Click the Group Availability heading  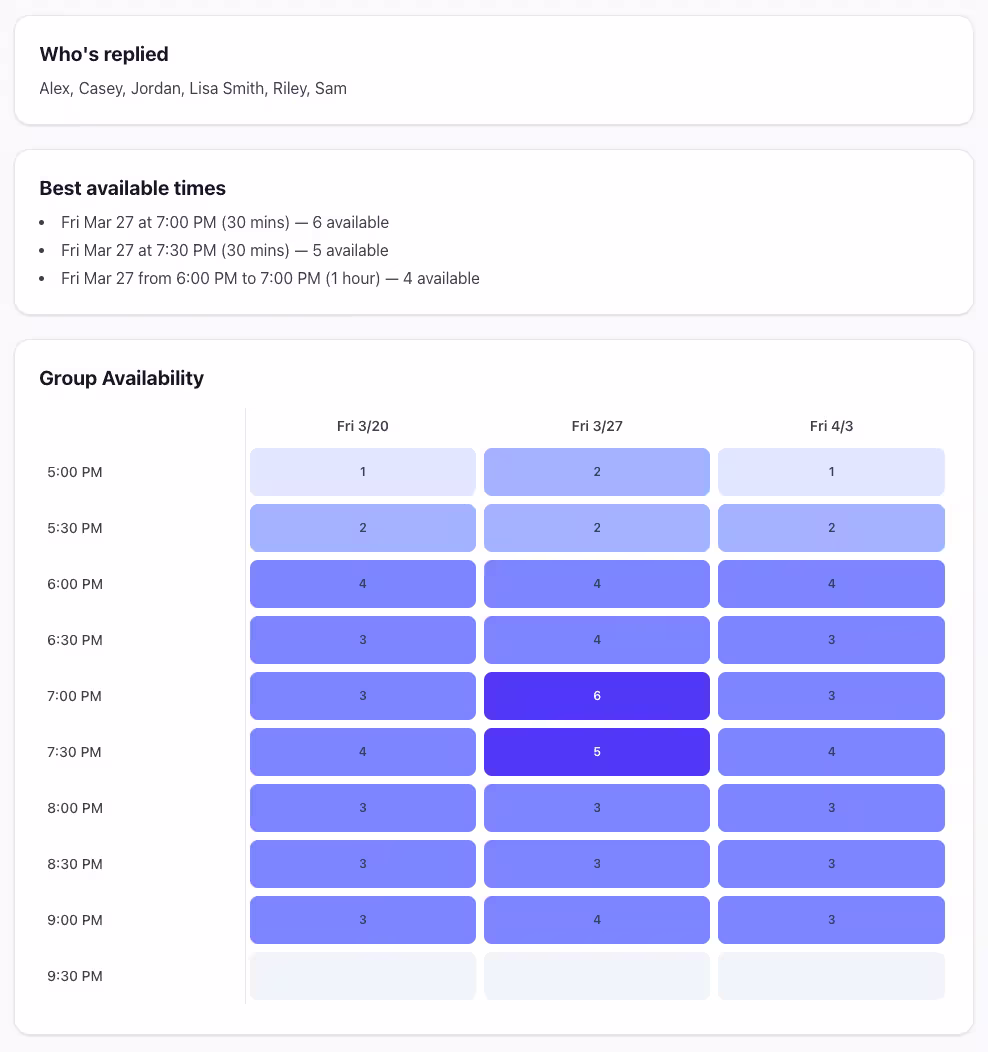point(121,378)
